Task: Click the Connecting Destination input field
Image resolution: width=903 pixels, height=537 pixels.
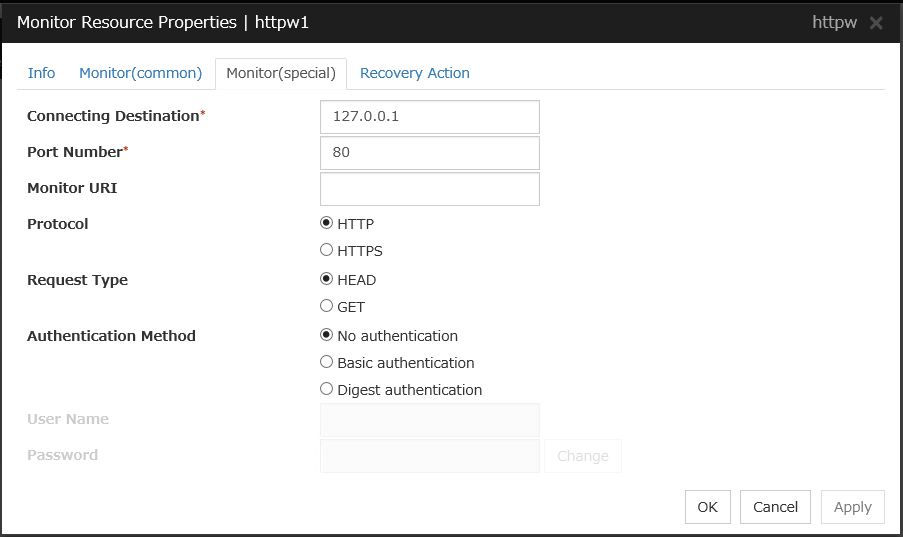Action: [429, 117]
